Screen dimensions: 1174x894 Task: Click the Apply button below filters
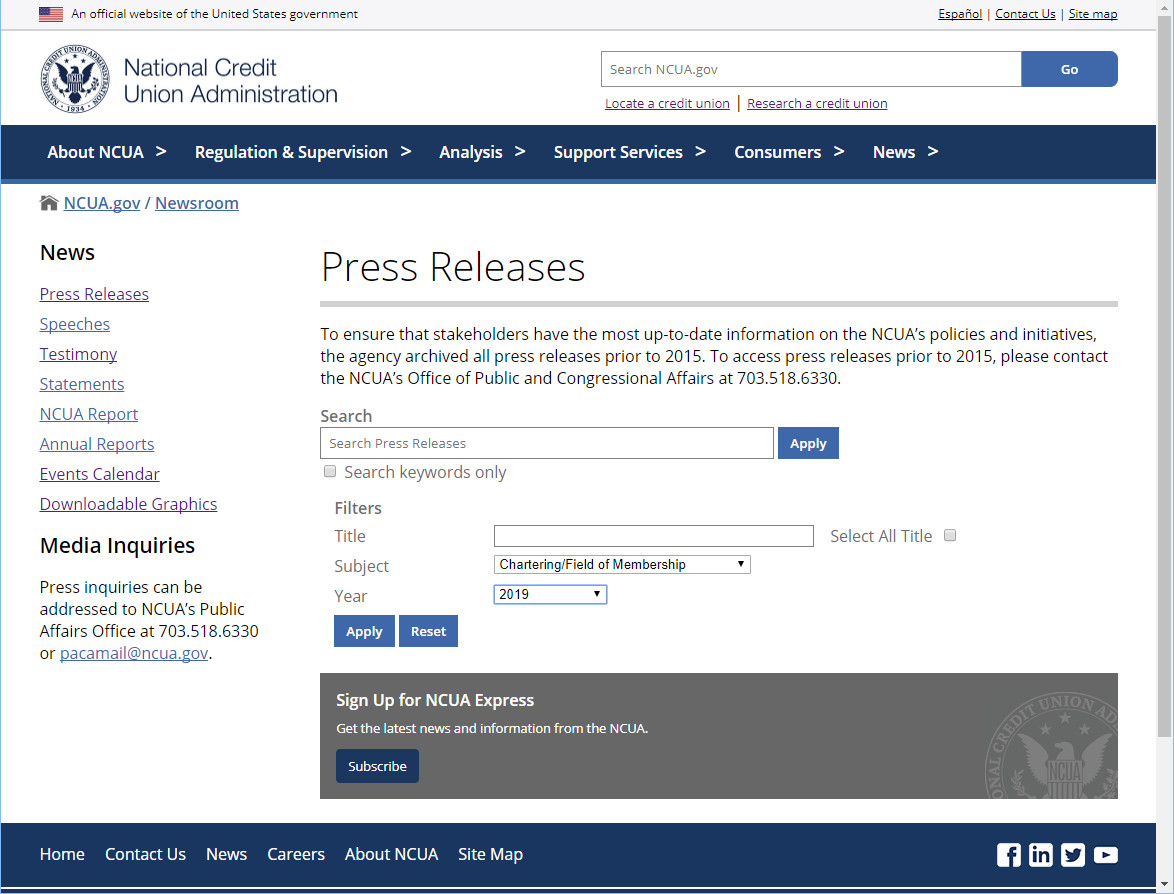point(364,631)
